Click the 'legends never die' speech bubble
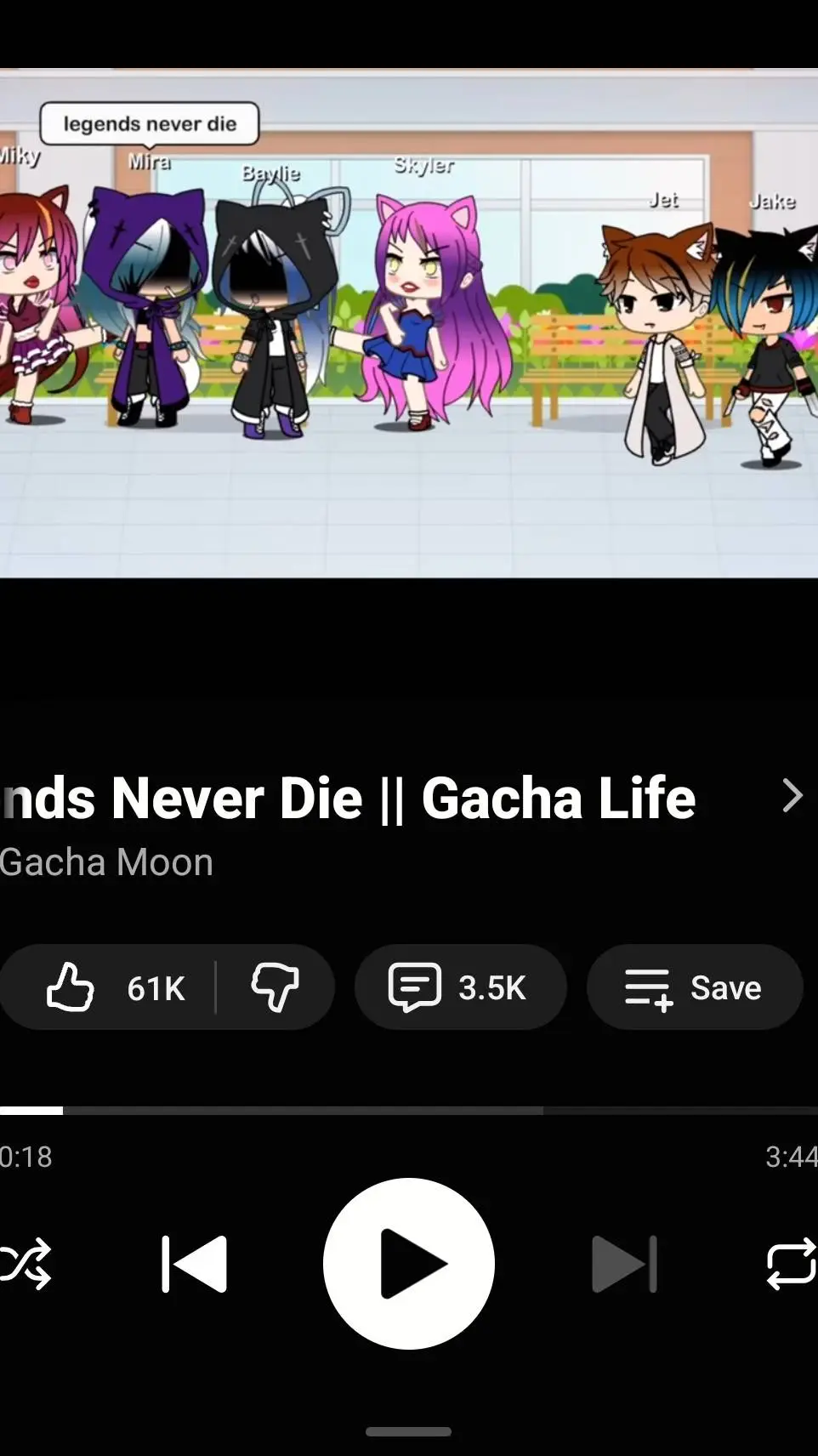This screenshot has width=818, height=1456. (x=150, y=124)
